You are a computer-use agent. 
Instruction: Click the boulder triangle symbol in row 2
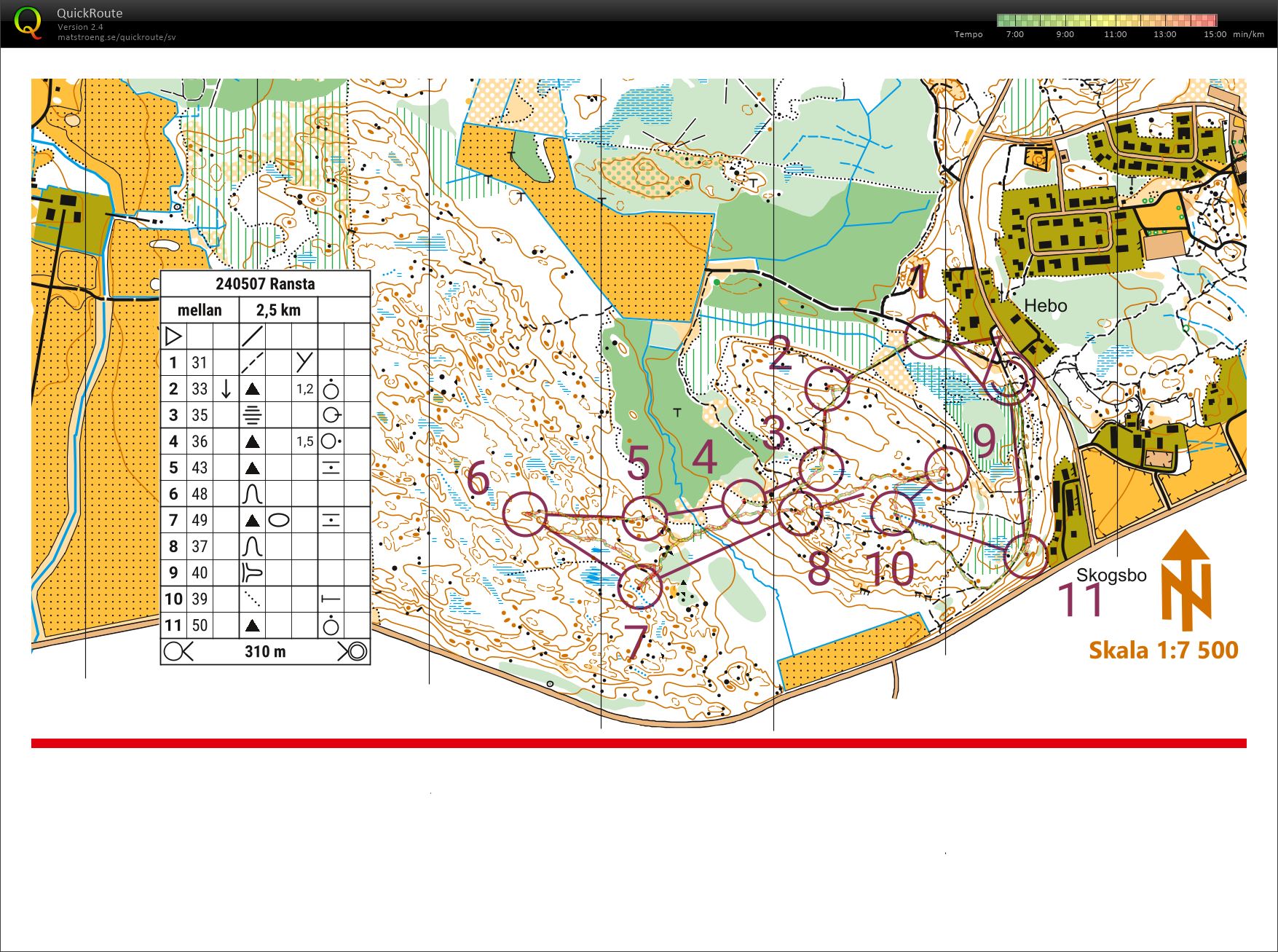pos(252,389)
